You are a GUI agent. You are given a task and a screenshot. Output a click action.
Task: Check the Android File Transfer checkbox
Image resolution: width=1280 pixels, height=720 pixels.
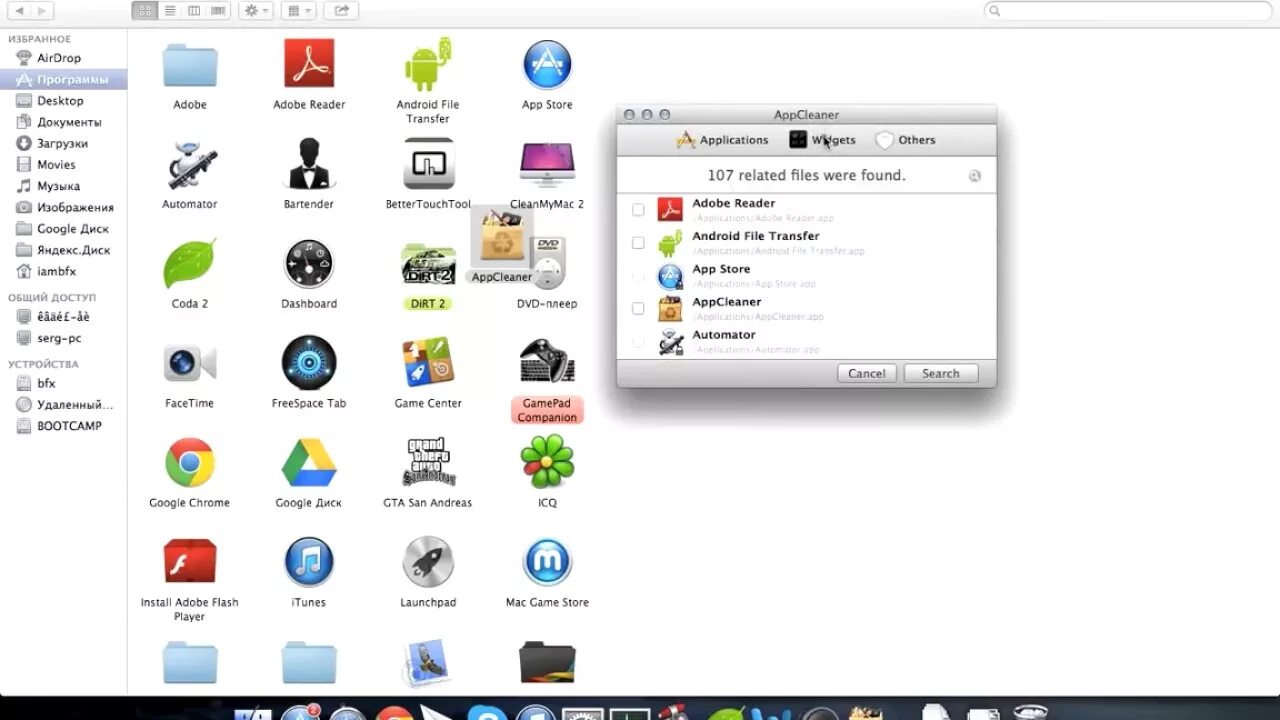[x=638, y=243]
